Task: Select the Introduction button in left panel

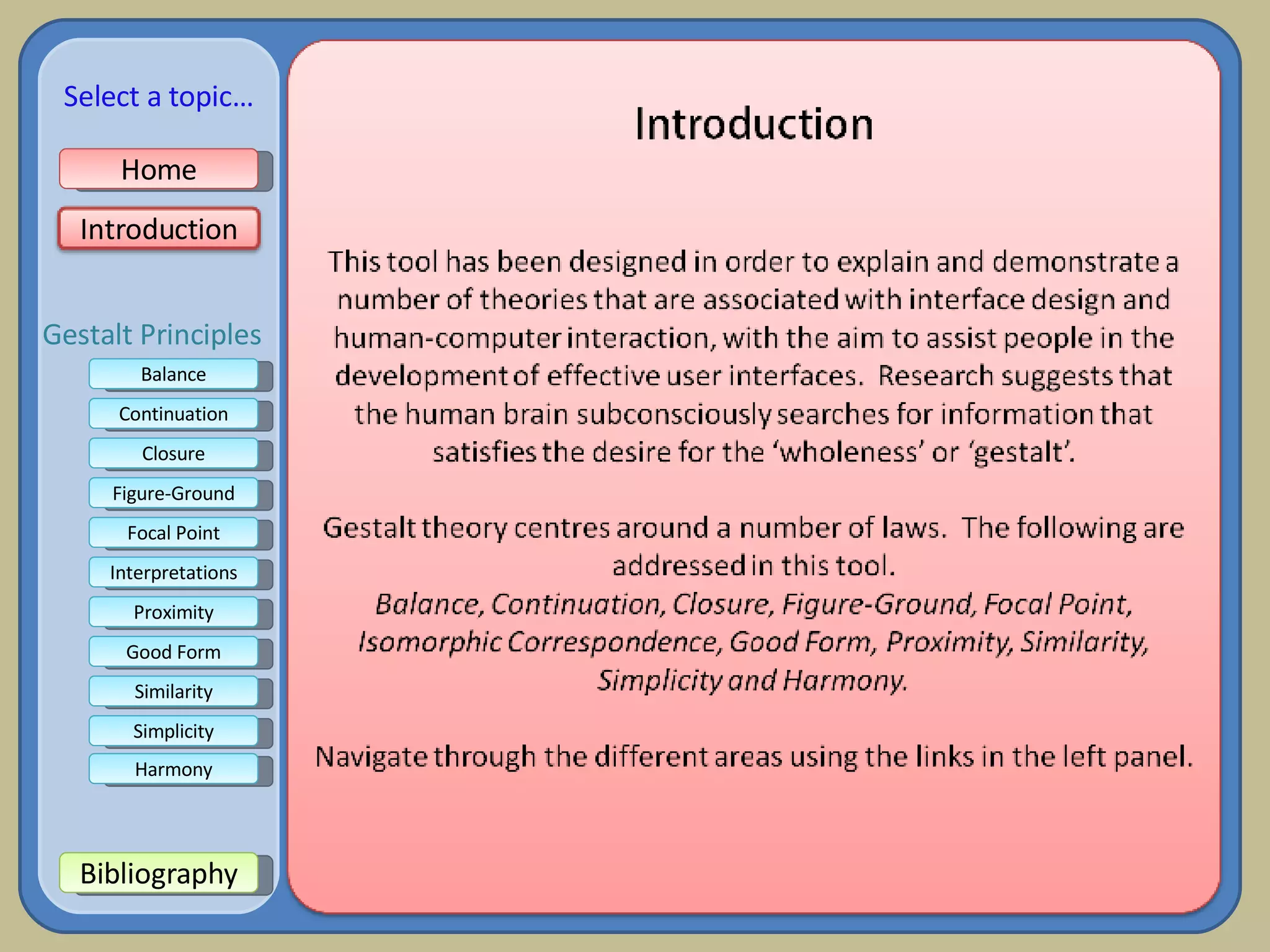Action: pyautogui.click(x=159, y=229)
